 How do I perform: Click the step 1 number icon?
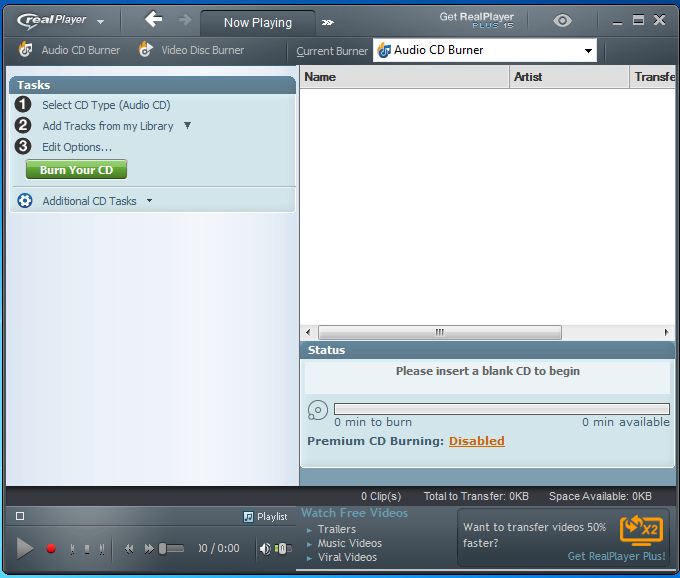23,104
